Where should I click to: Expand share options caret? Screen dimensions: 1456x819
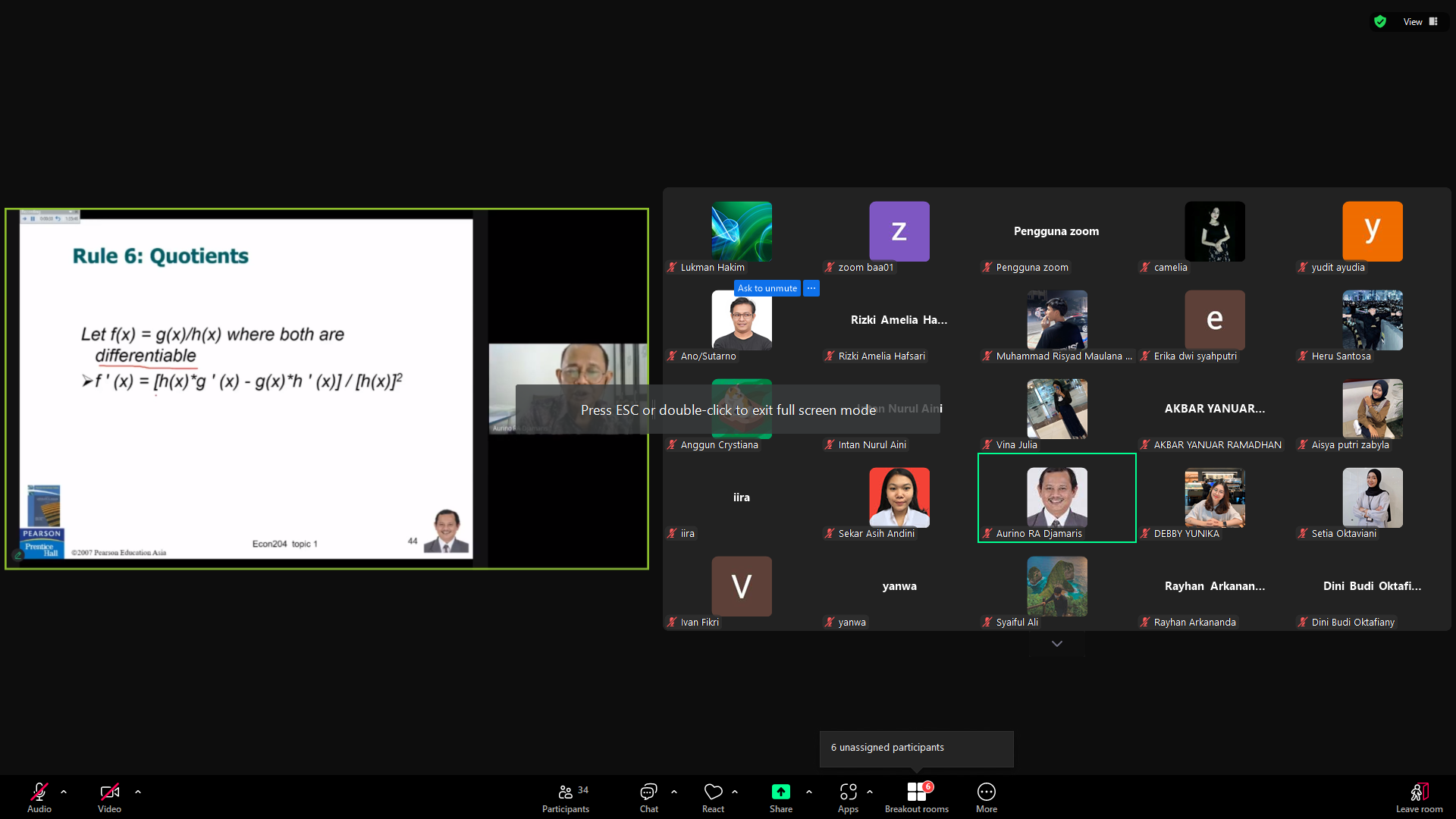(809, 792)
